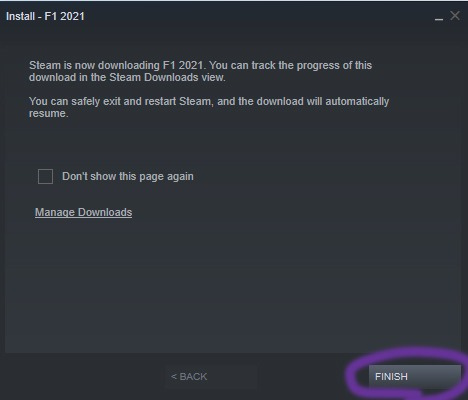
Task: Tick the Don't show this page again checkbox
Action: [45, 176]
